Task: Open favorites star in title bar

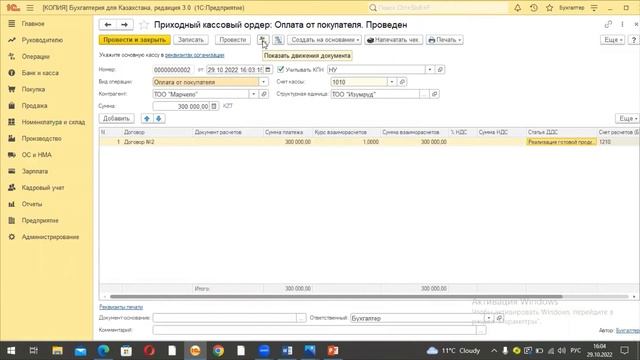Action: (x=549, y=8)
